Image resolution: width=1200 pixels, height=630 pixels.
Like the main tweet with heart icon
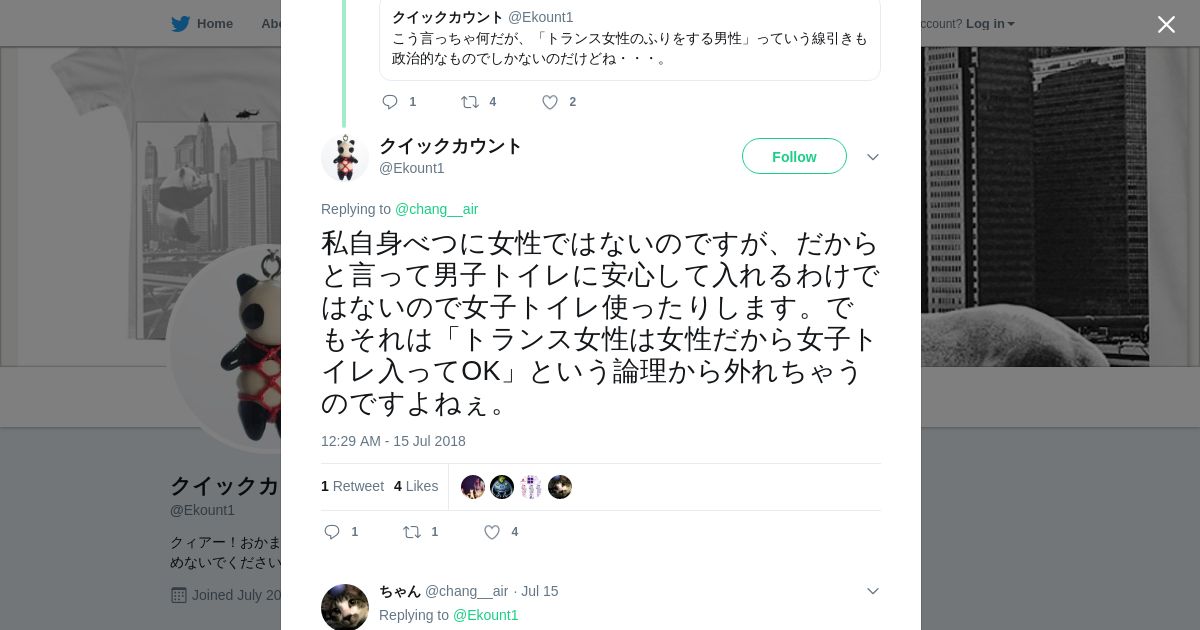(492, 532)
